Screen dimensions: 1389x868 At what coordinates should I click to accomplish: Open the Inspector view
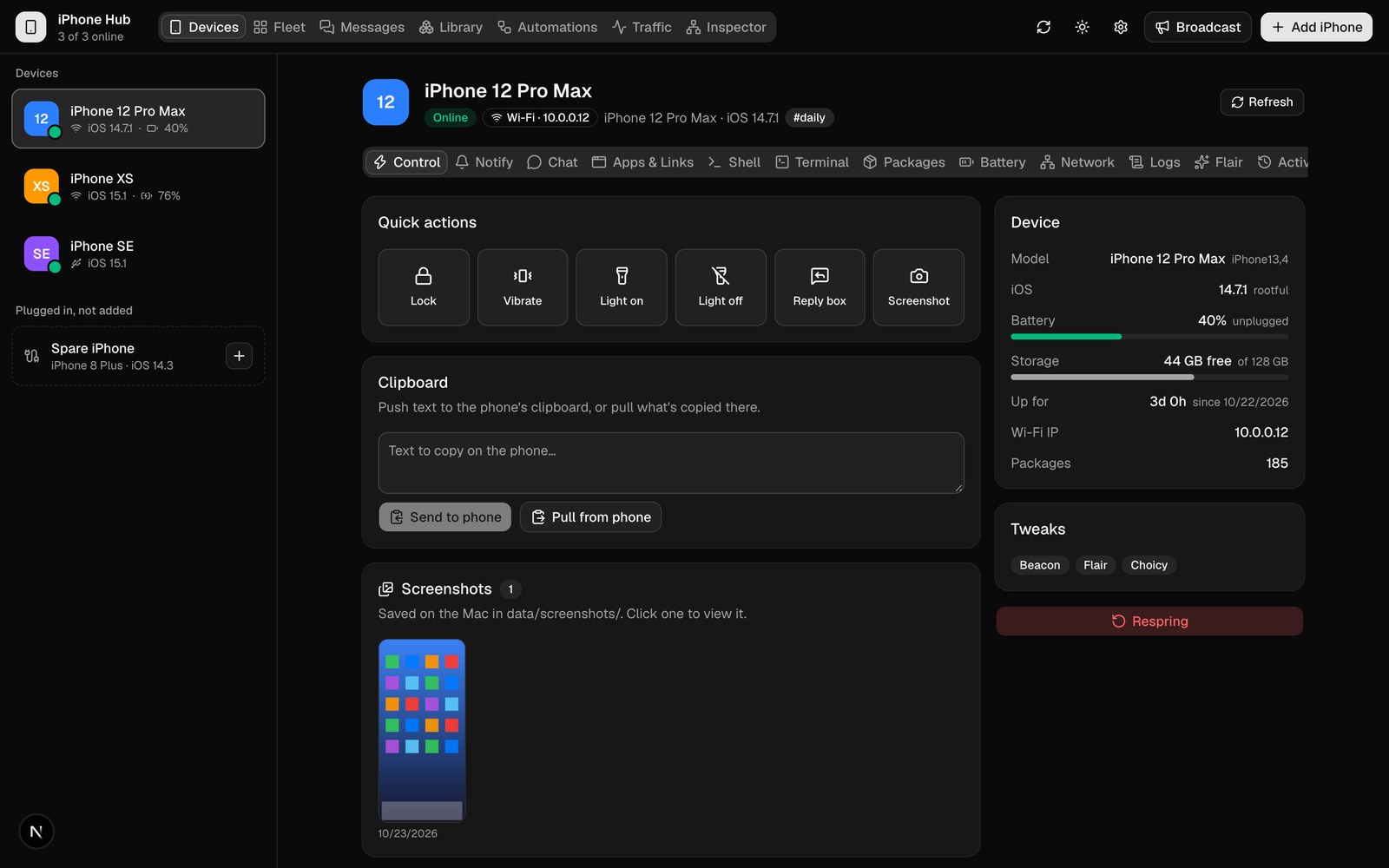pyautogui.click(x=727, y=27)
